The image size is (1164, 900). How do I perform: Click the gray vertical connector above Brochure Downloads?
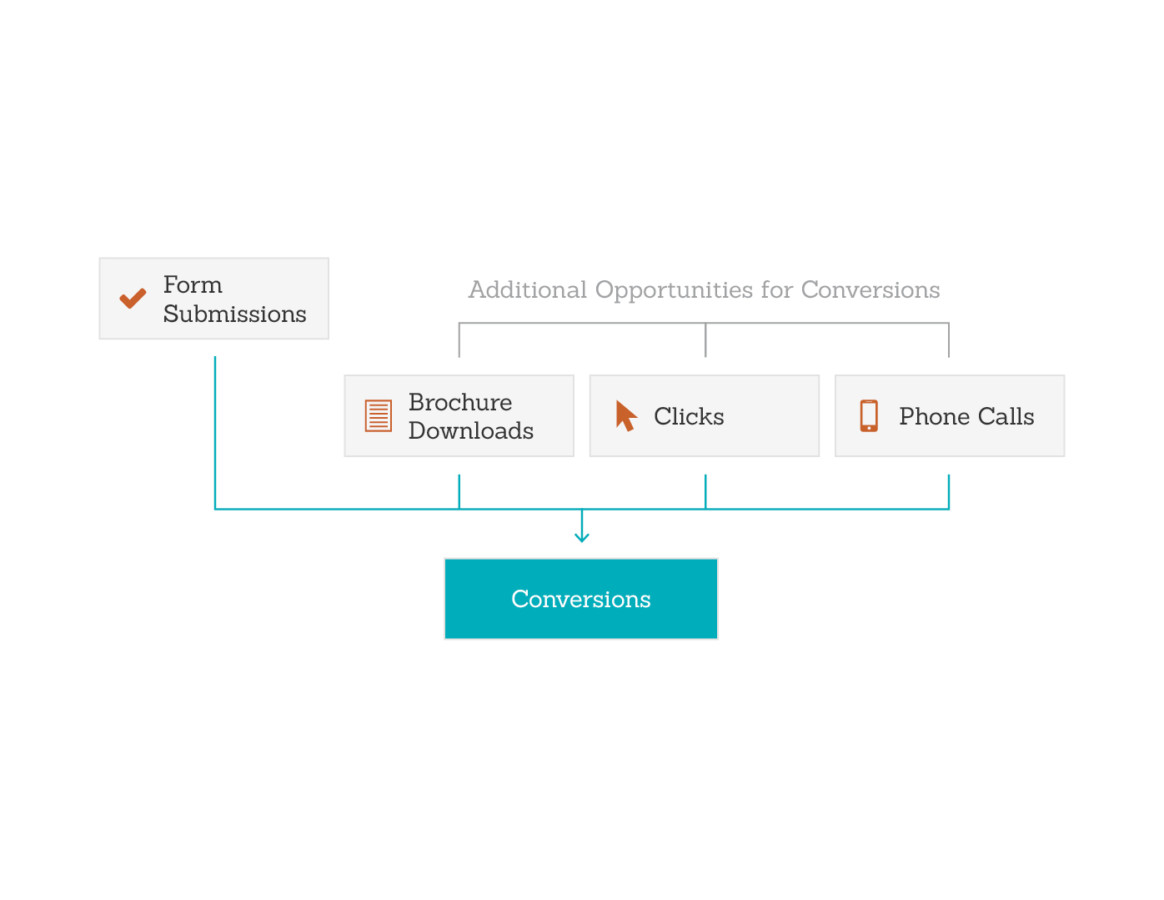tap(459, 341)
